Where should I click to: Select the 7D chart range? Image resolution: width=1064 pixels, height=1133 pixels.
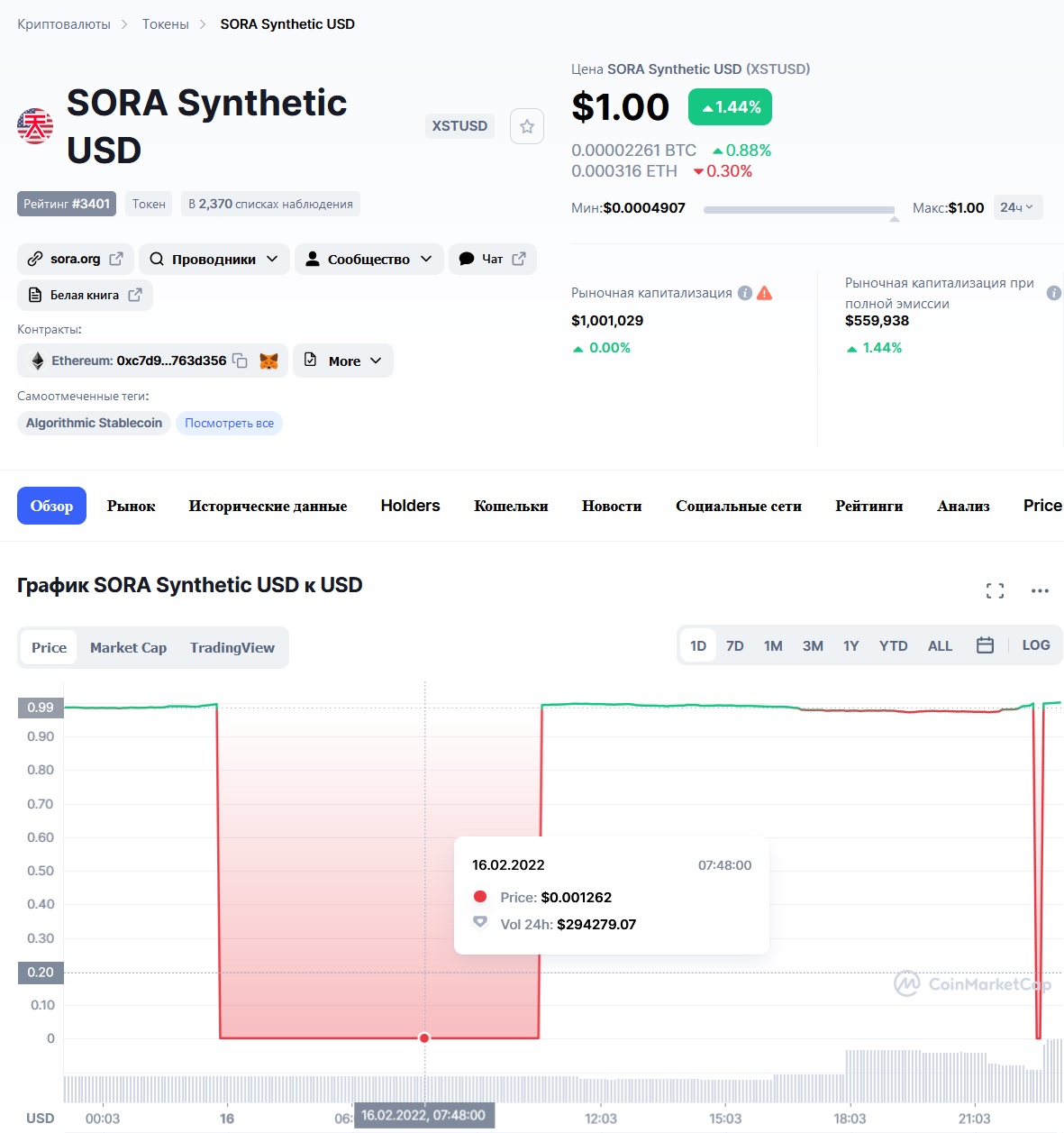[x=735, y=645]
